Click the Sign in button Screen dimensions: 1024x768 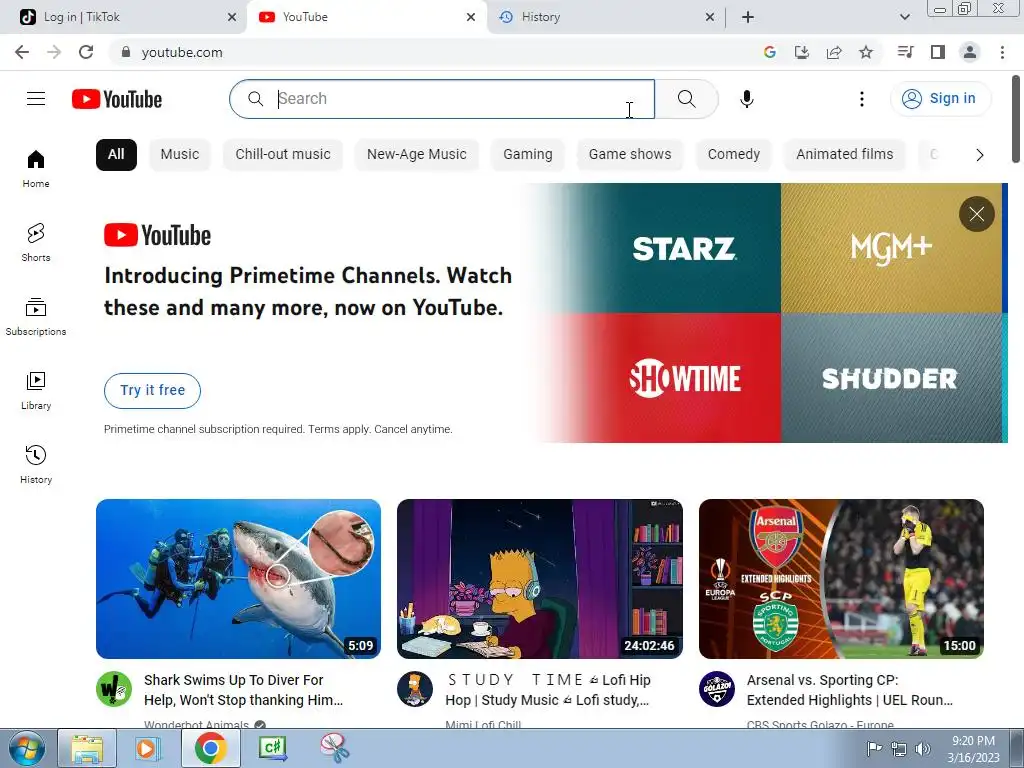coord(940,99)
